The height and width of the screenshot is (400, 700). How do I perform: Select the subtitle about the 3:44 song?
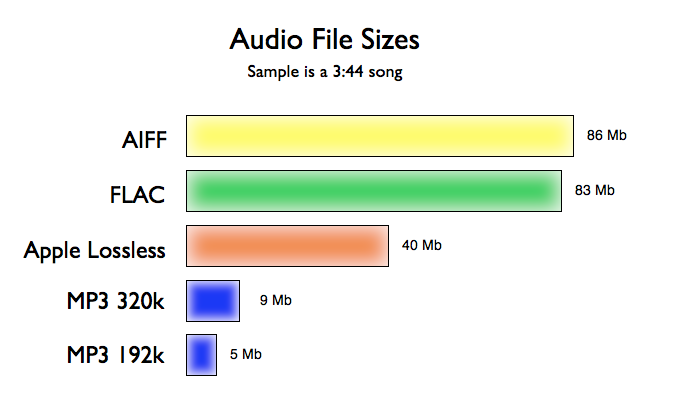tap(325, 72)
